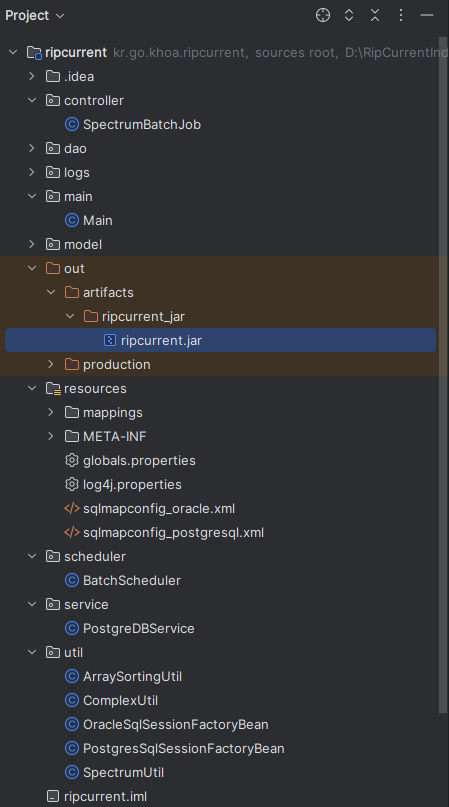Select the PostgreDBService class

139,628
